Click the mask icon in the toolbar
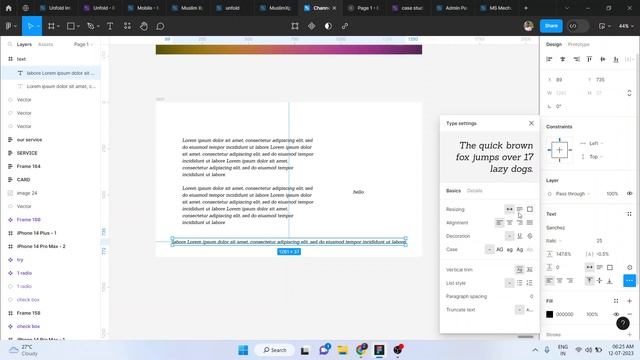 pos(328,26)
